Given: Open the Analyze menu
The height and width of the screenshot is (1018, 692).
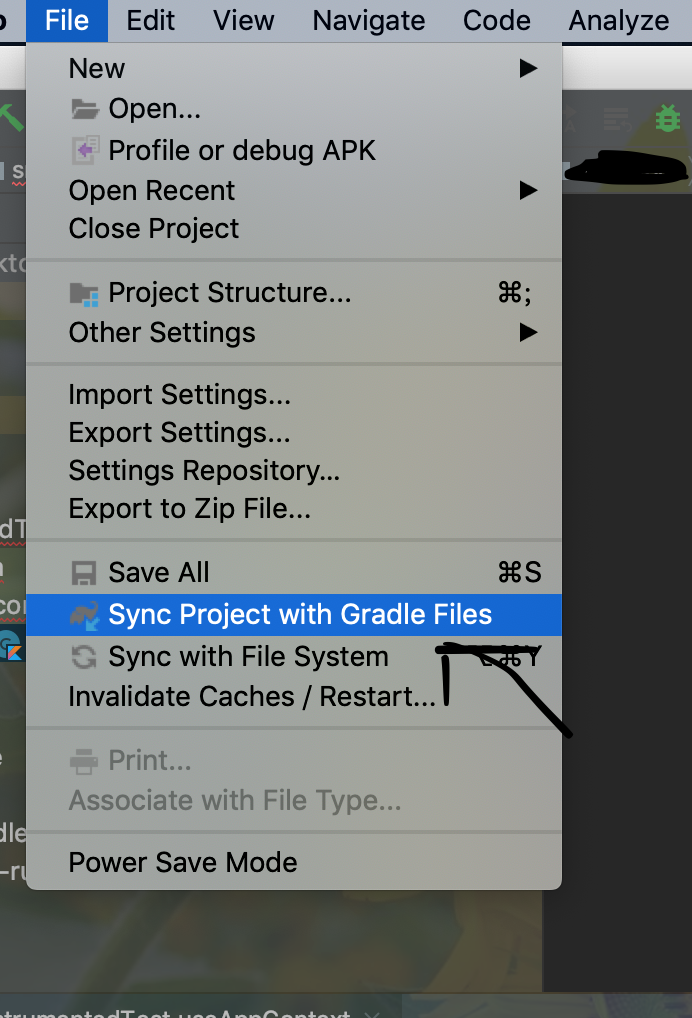Looking at the screenshot, I should point(619,20).
